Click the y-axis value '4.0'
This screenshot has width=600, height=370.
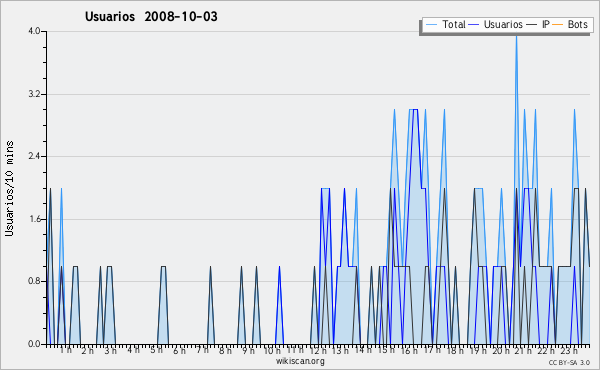(34, 31)
